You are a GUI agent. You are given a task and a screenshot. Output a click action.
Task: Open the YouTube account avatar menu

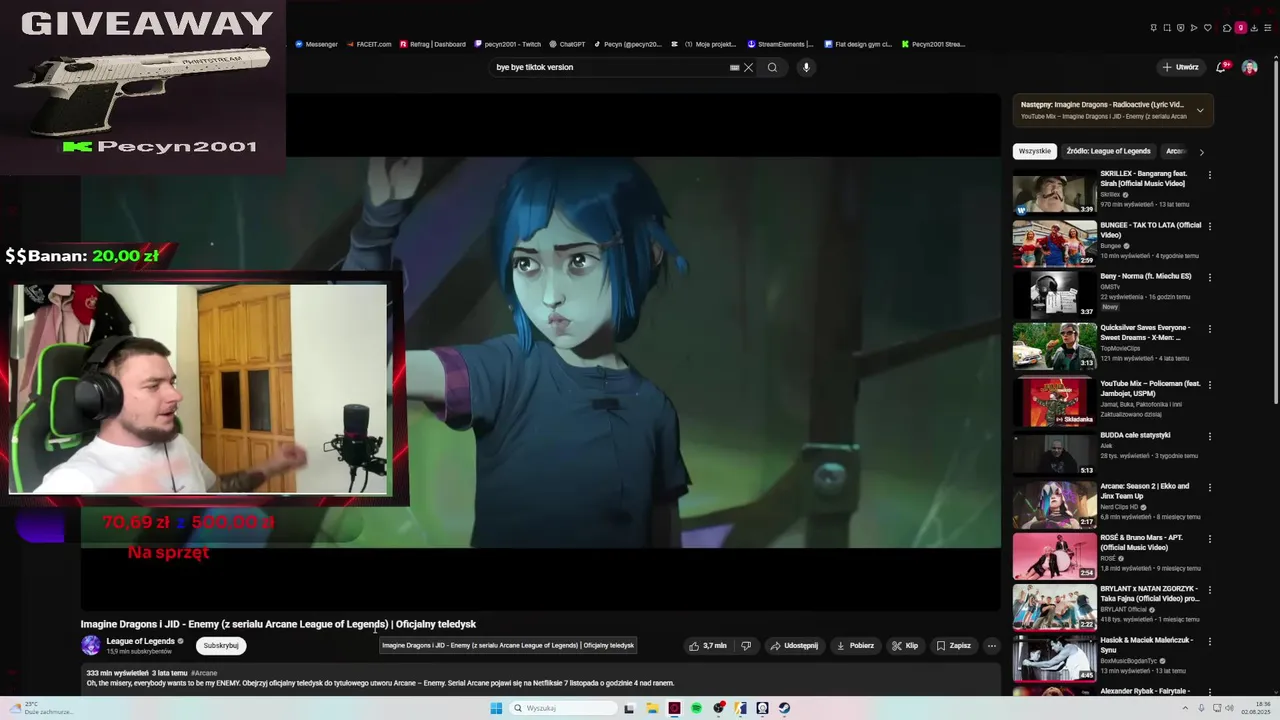pyautogui.click(x=1249, y=67)
